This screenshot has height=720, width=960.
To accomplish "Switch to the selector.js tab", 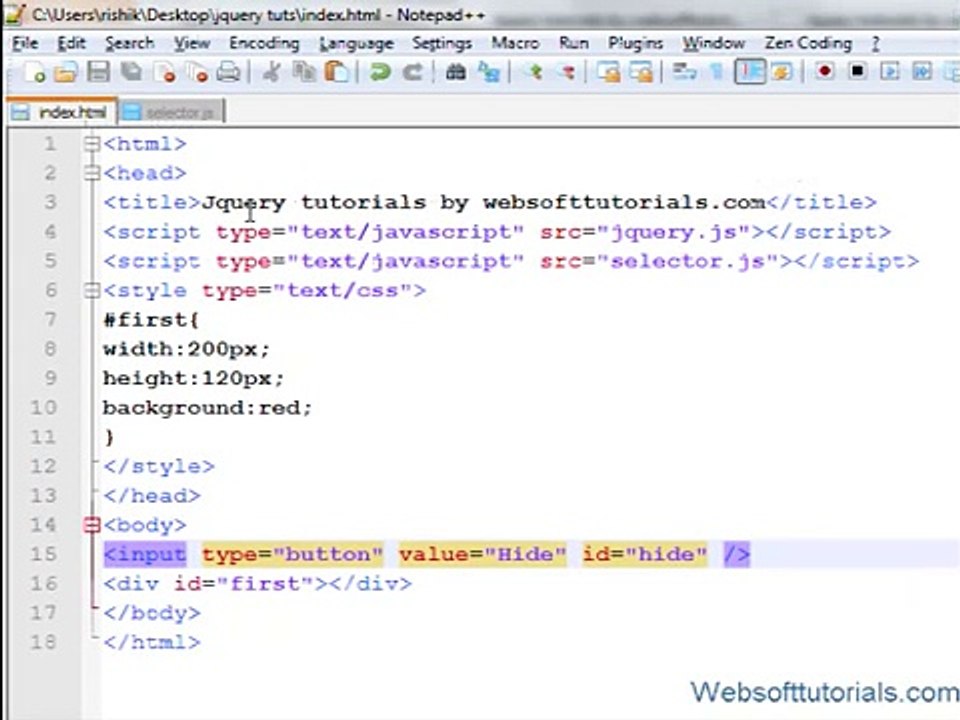I will 171,112.
